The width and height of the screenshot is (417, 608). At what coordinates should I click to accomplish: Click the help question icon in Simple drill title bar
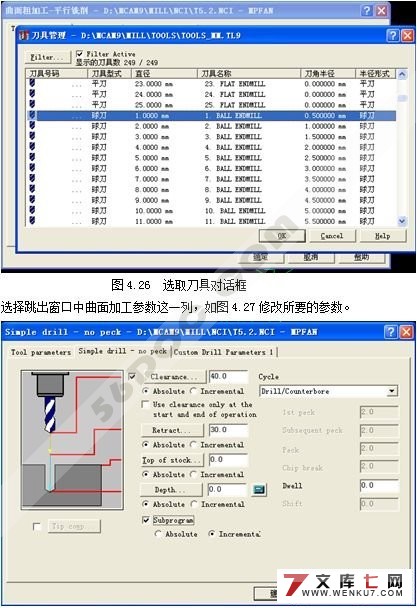click(x=391, y=332)
